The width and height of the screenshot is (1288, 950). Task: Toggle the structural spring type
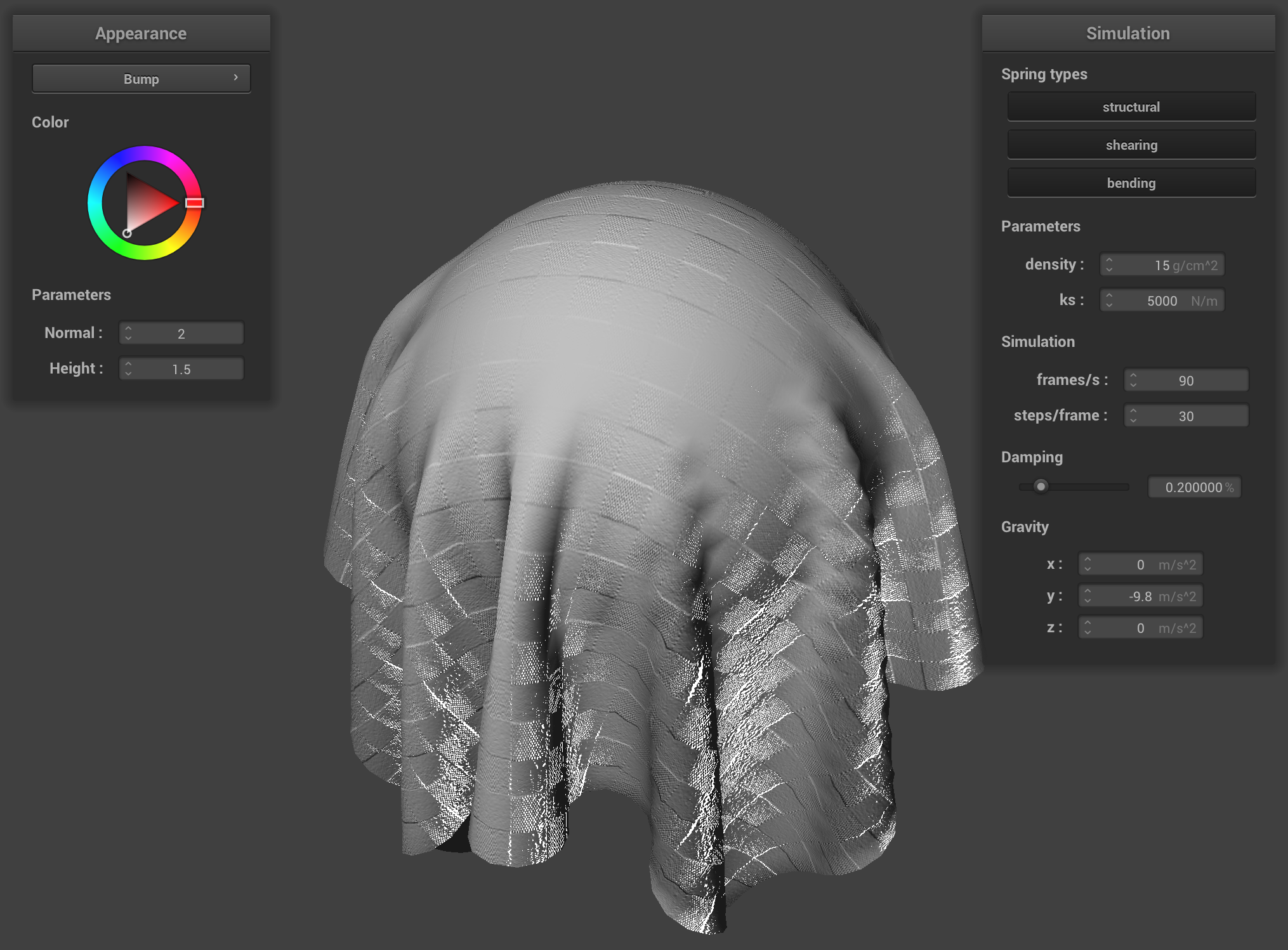(x=1131, y=107)
